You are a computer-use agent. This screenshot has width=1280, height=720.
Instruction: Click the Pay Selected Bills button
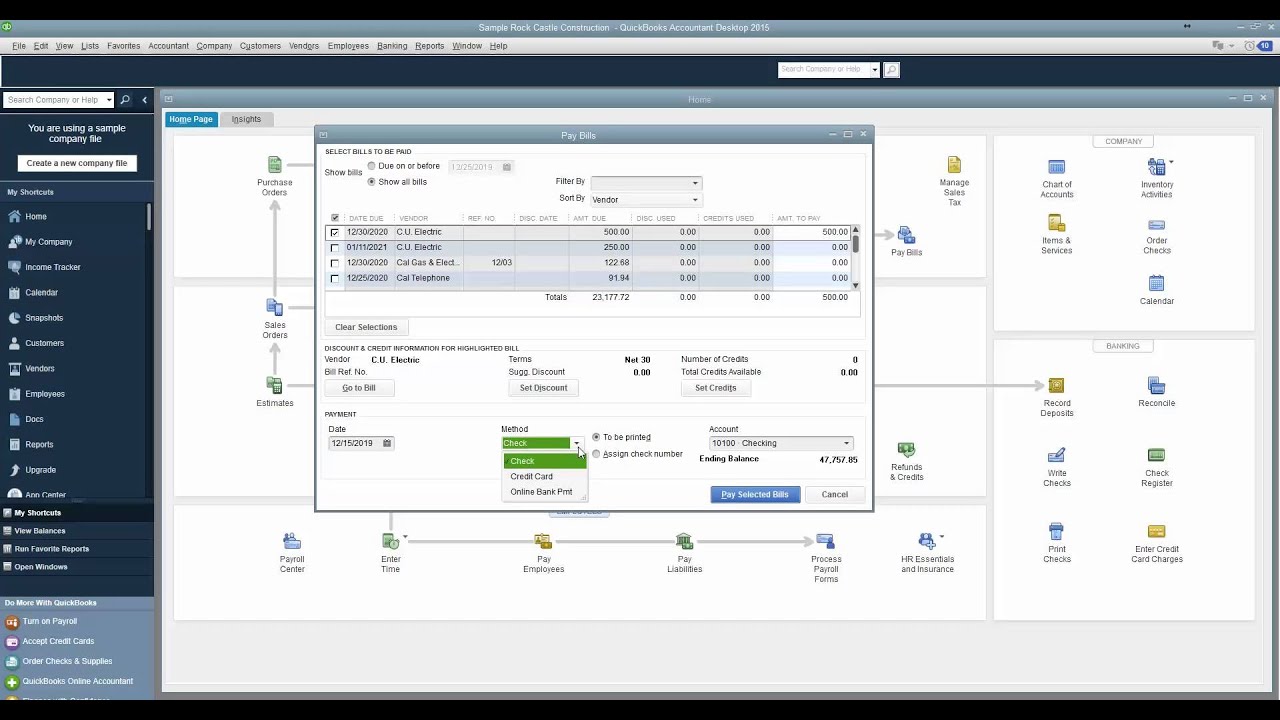(x=755, y=494)
